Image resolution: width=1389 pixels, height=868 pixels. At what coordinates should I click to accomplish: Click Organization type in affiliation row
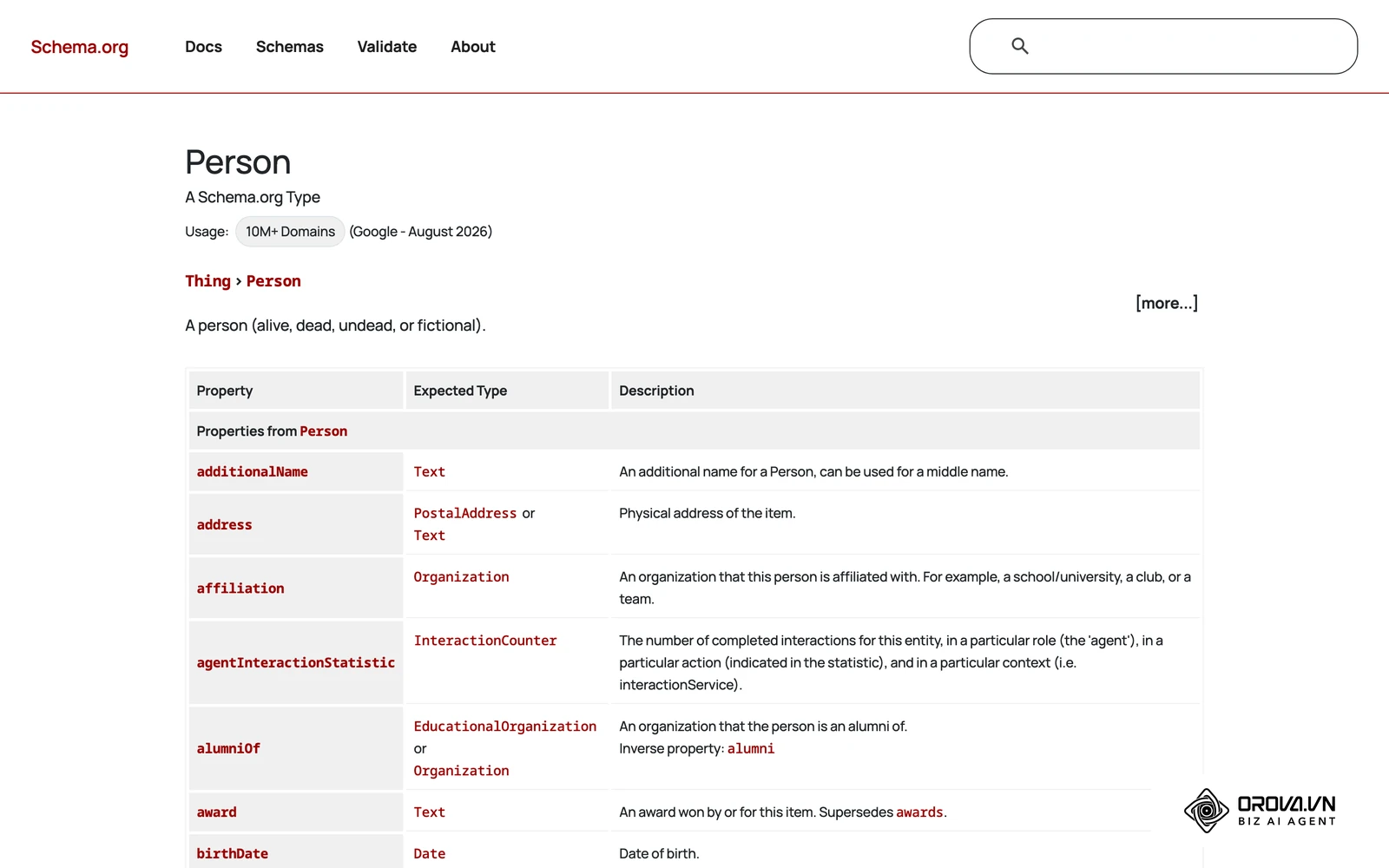tap(462, 577)
